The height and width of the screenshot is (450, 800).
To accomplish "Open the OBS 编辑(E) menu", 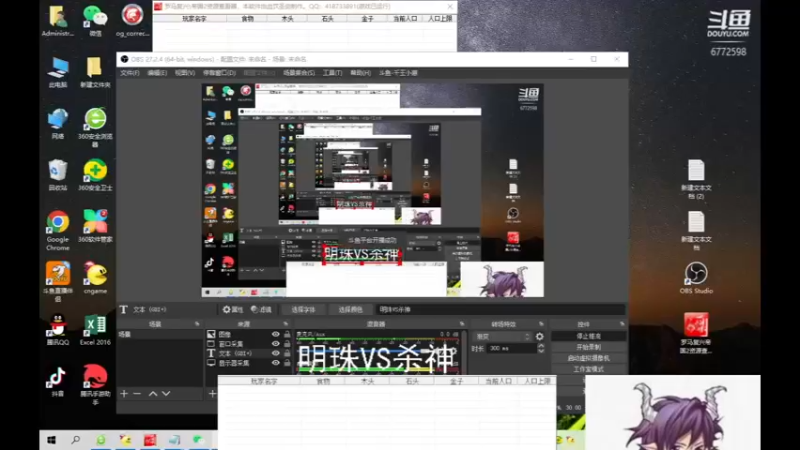I will 157,73.
